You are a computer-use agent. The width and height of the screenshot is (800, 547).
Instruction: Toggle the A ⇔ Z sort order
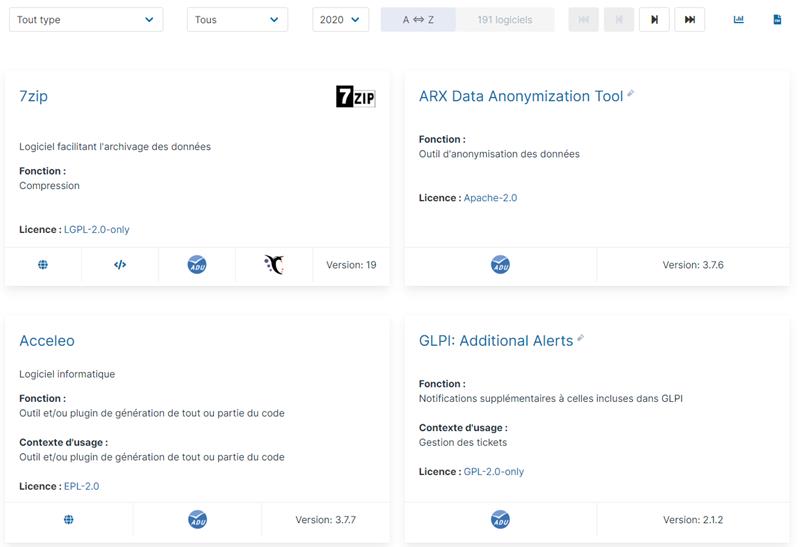418,19
